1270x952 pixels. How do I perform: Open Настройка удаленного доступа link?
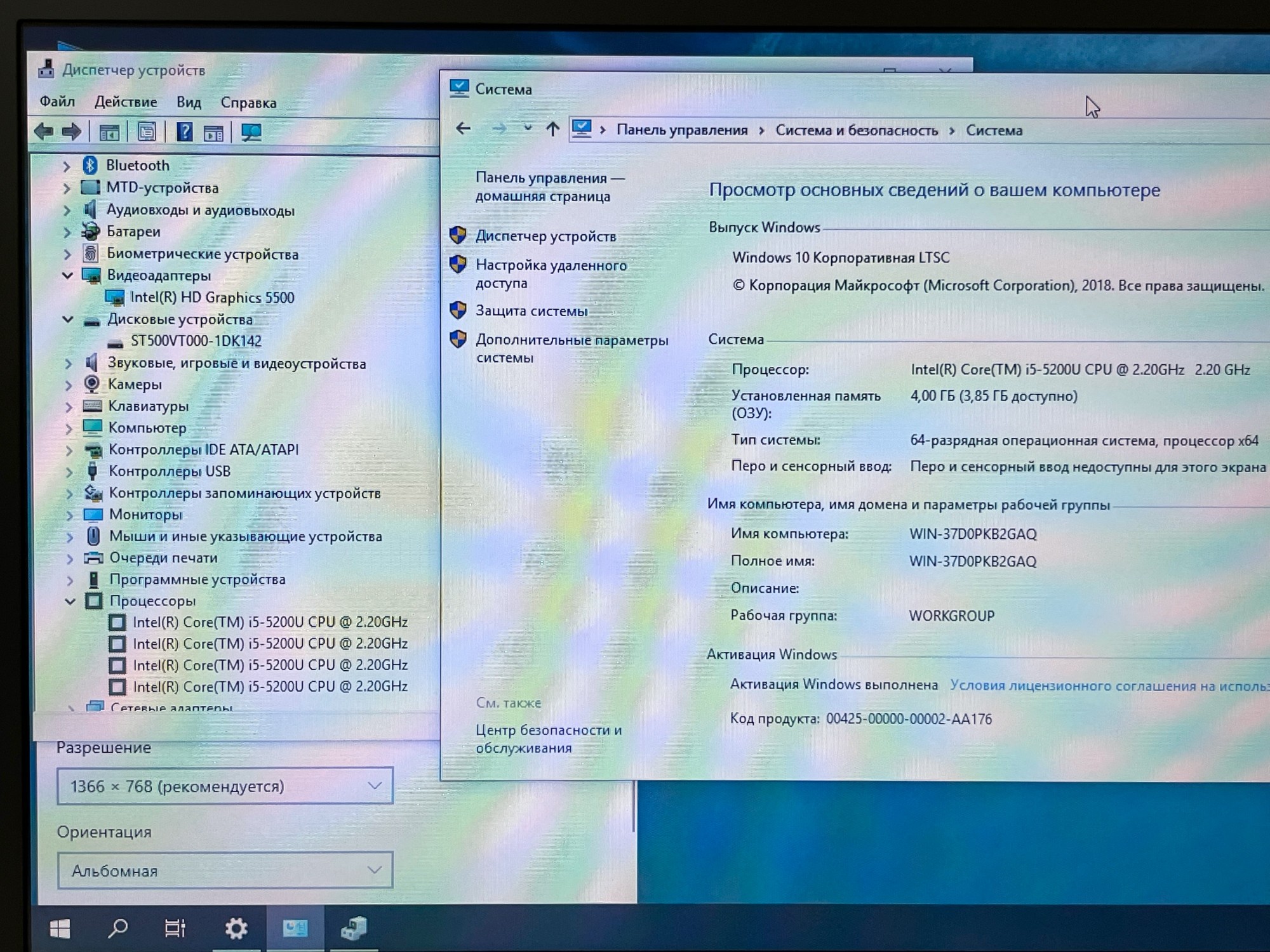coord(551,274)
